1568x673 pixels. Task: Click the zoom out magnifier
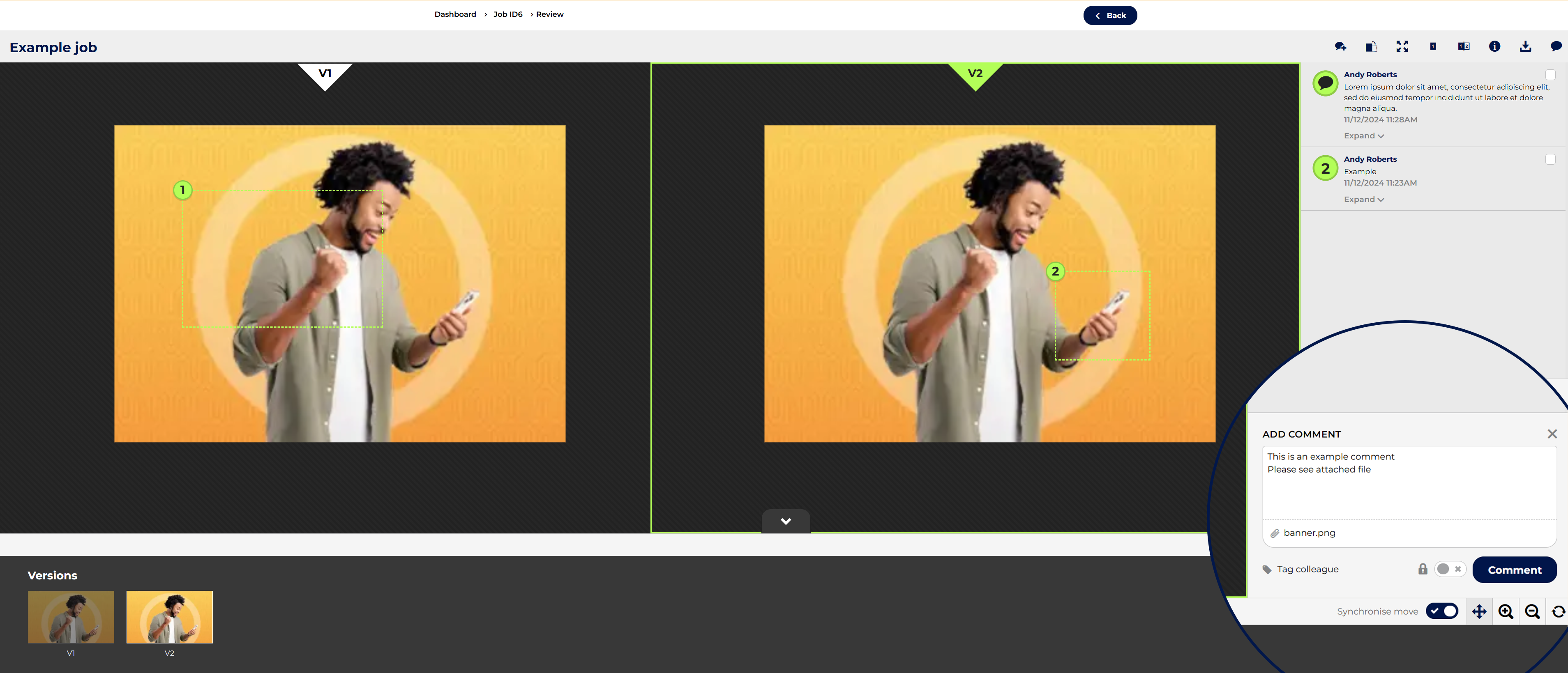[x=1533, y=611]
